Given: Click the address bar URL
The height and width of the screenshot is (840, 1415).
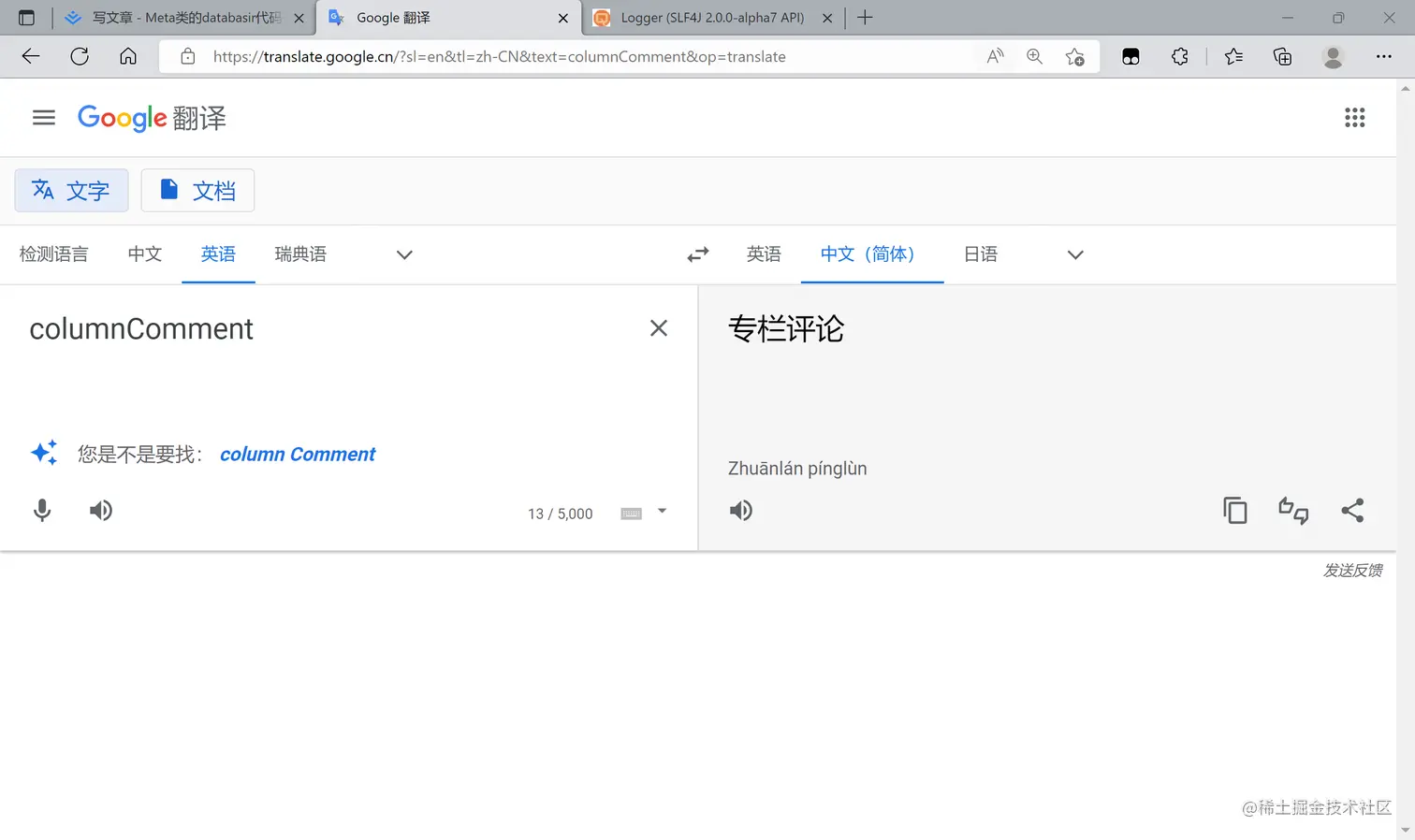Looking at the screenshot, I should tap(499, 57).
